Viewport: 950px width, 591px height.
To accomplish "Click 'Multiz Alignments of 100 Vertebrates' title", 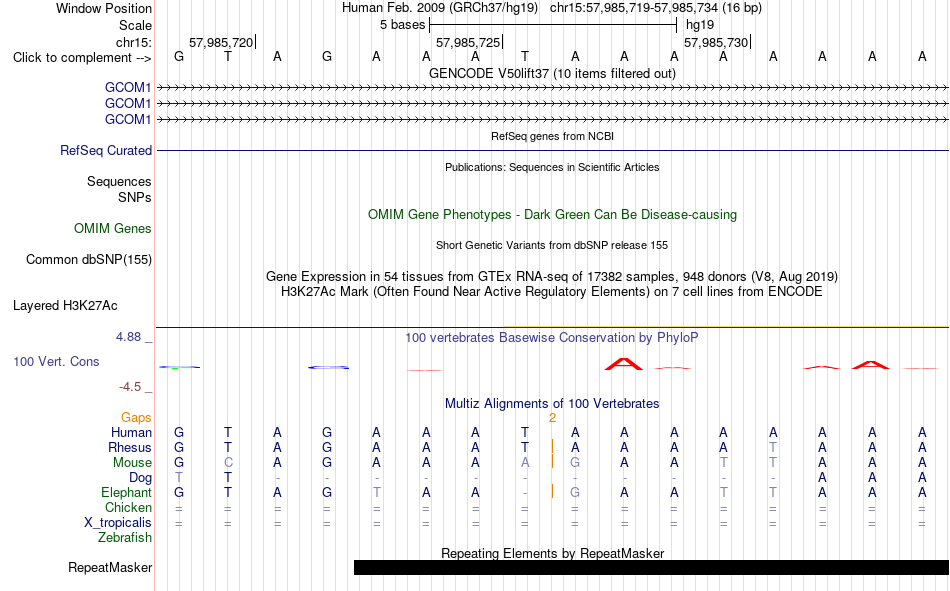I will pyautogui.click(x=552, y=404).
